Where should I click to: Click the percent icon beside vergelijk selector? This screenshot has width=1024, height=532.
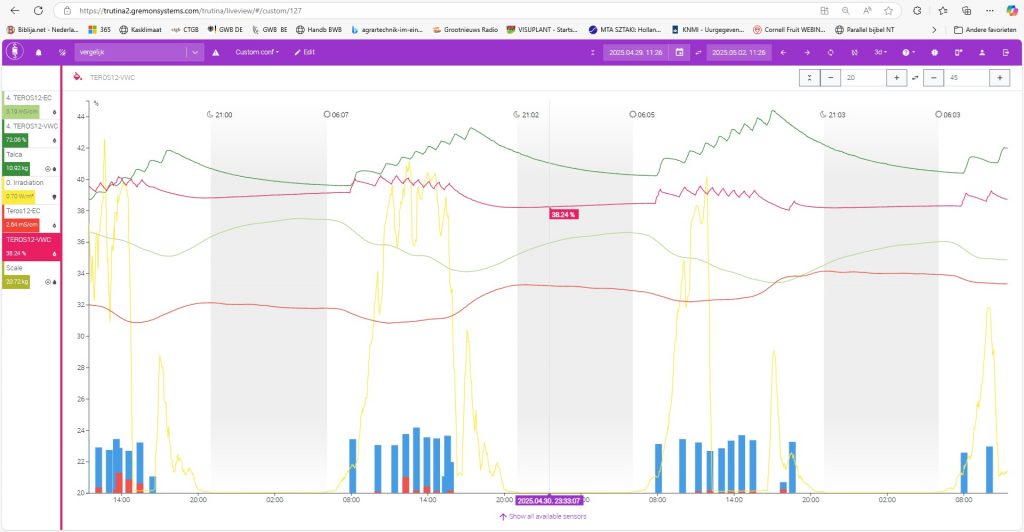click(62, 52)
